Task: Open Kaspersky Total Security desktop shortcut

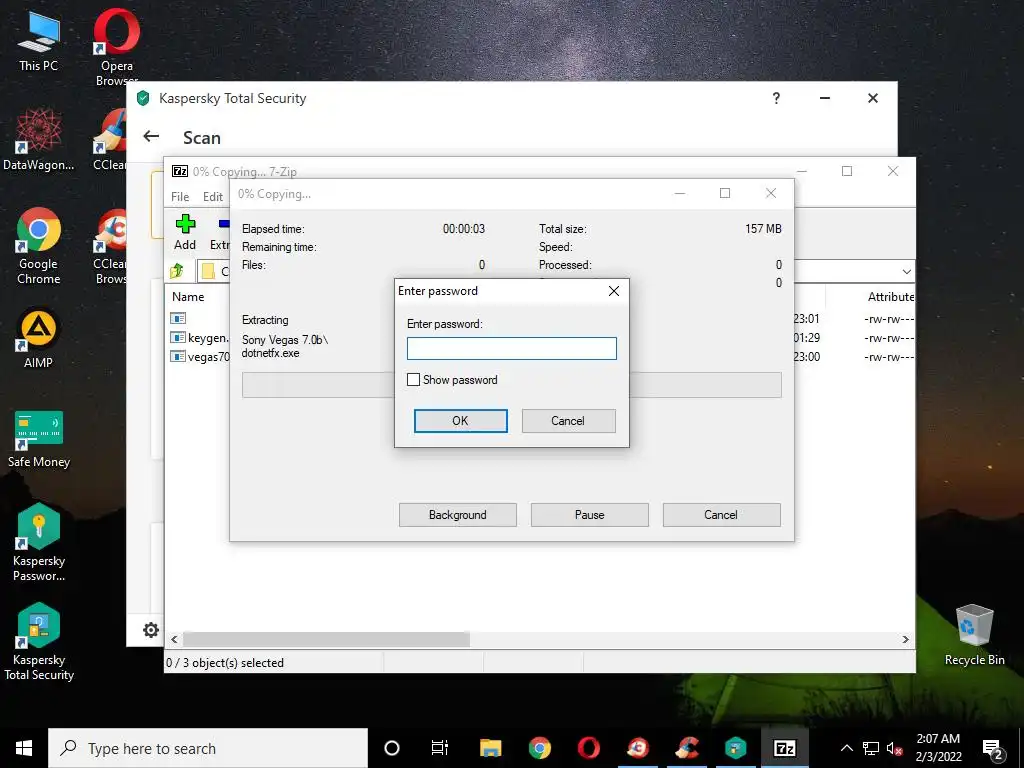Action: coord(39,641)
